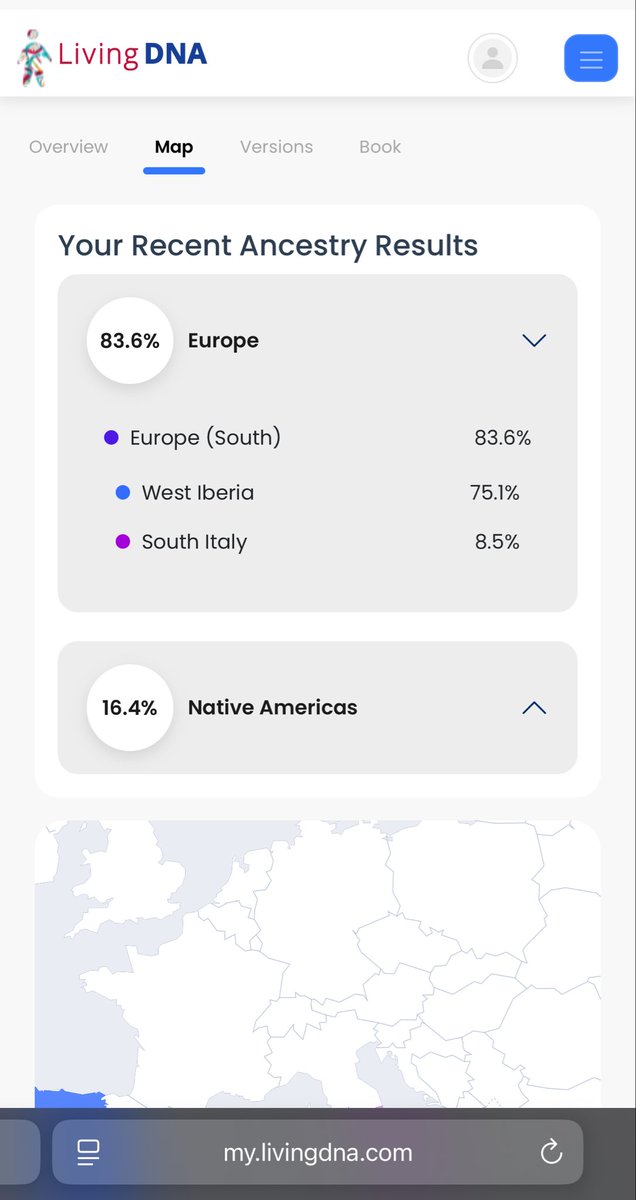Tap the my.livingdna.com address field
This screenshot has width=636, height=1200.
click(x=317, y=1153)
